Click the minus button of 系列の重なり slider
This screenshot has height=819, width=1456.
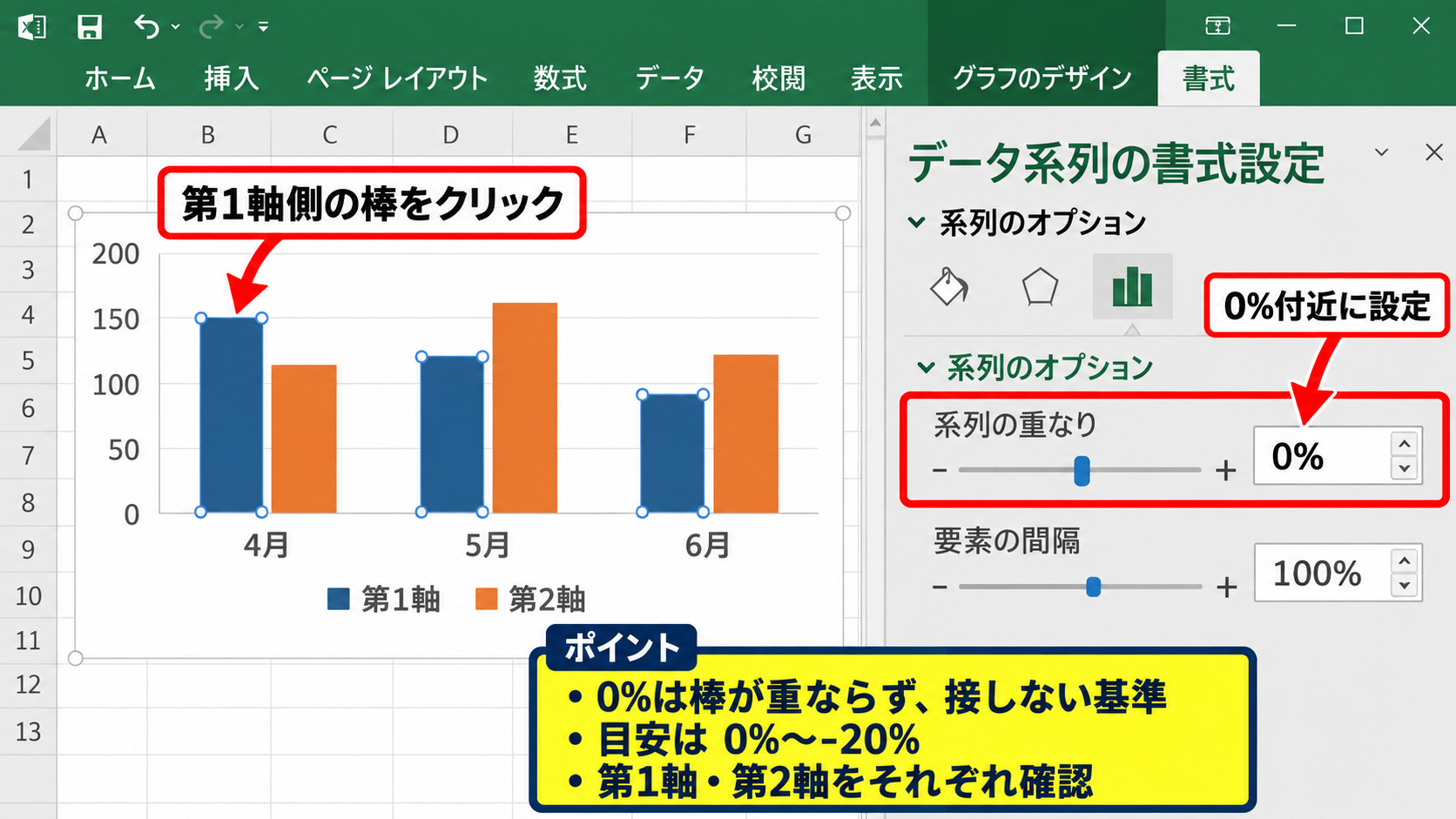point(940,471)
